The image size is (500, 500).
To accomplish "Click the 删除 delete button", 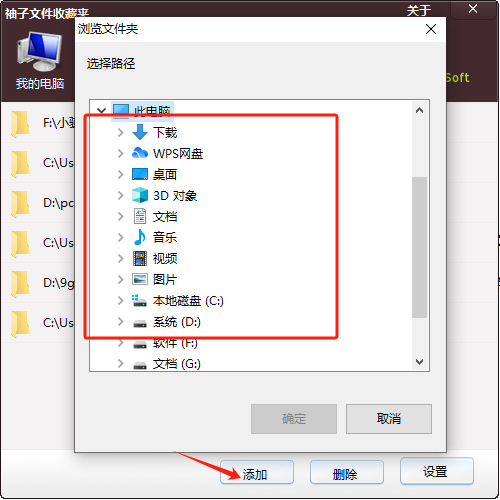I will point(347,472).
